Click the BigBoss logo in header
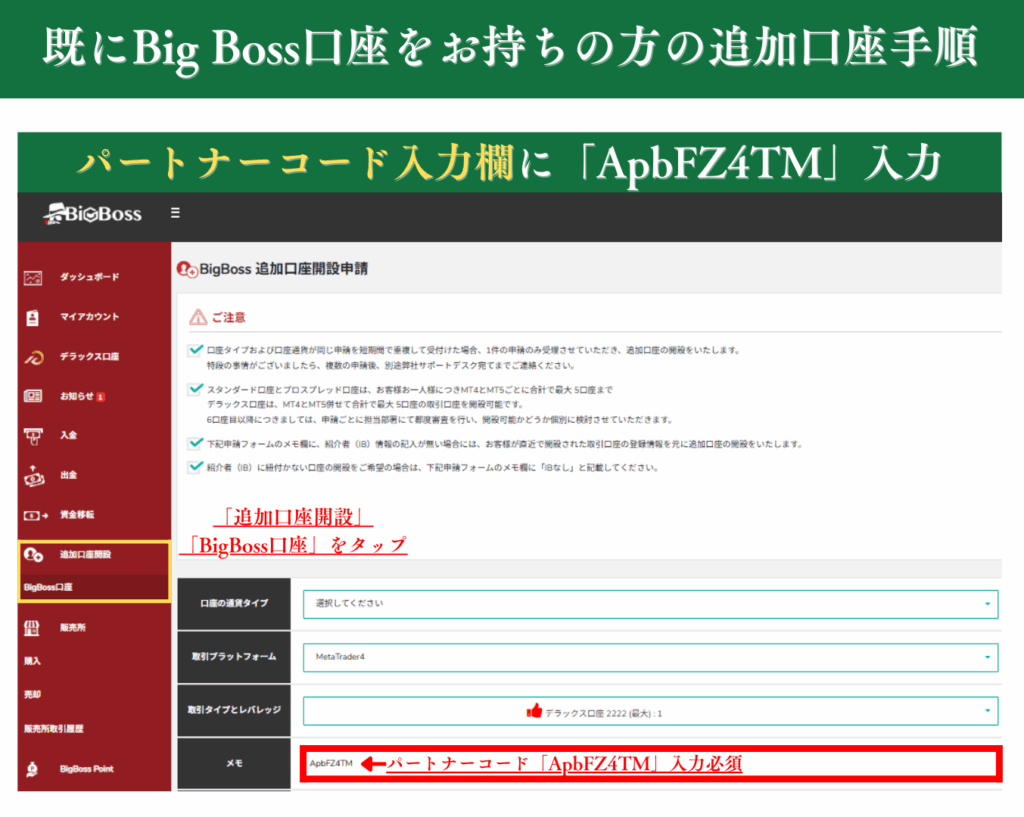 (x=93, y=213)
